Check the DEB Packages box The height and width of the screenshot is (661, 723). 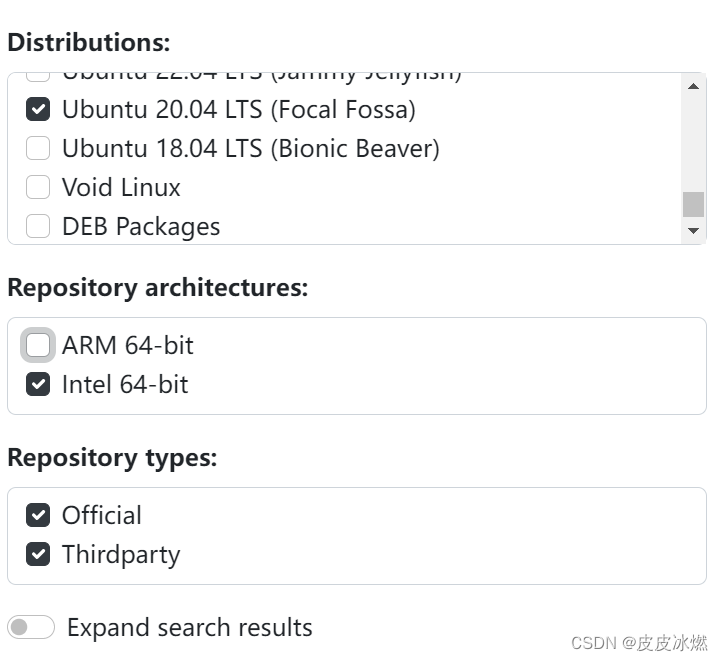pyautogui.click(x=38, y=226)
